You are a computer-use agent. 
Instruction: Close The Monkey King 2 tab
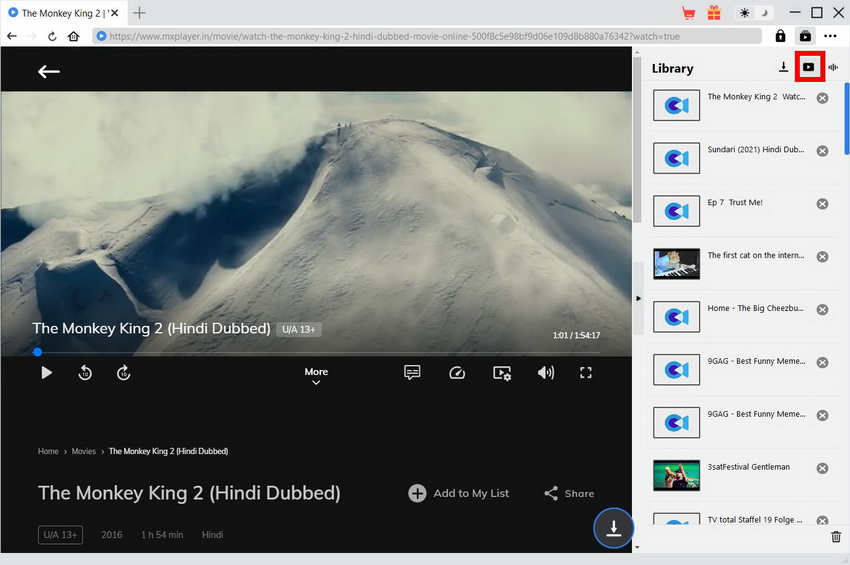(x=114, y=12)
